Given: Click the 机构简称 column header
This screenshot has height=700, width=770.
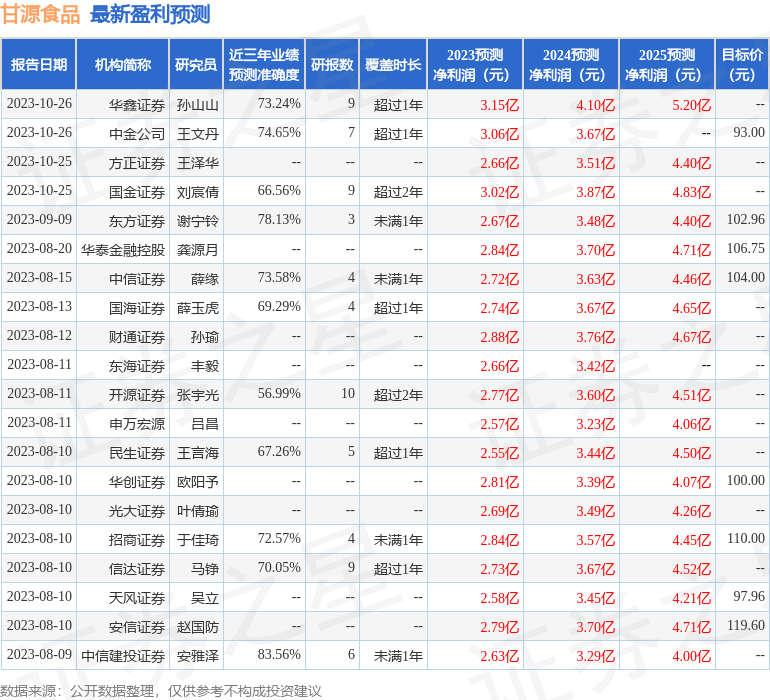Looking at the screenshot, I should [123, 64].
